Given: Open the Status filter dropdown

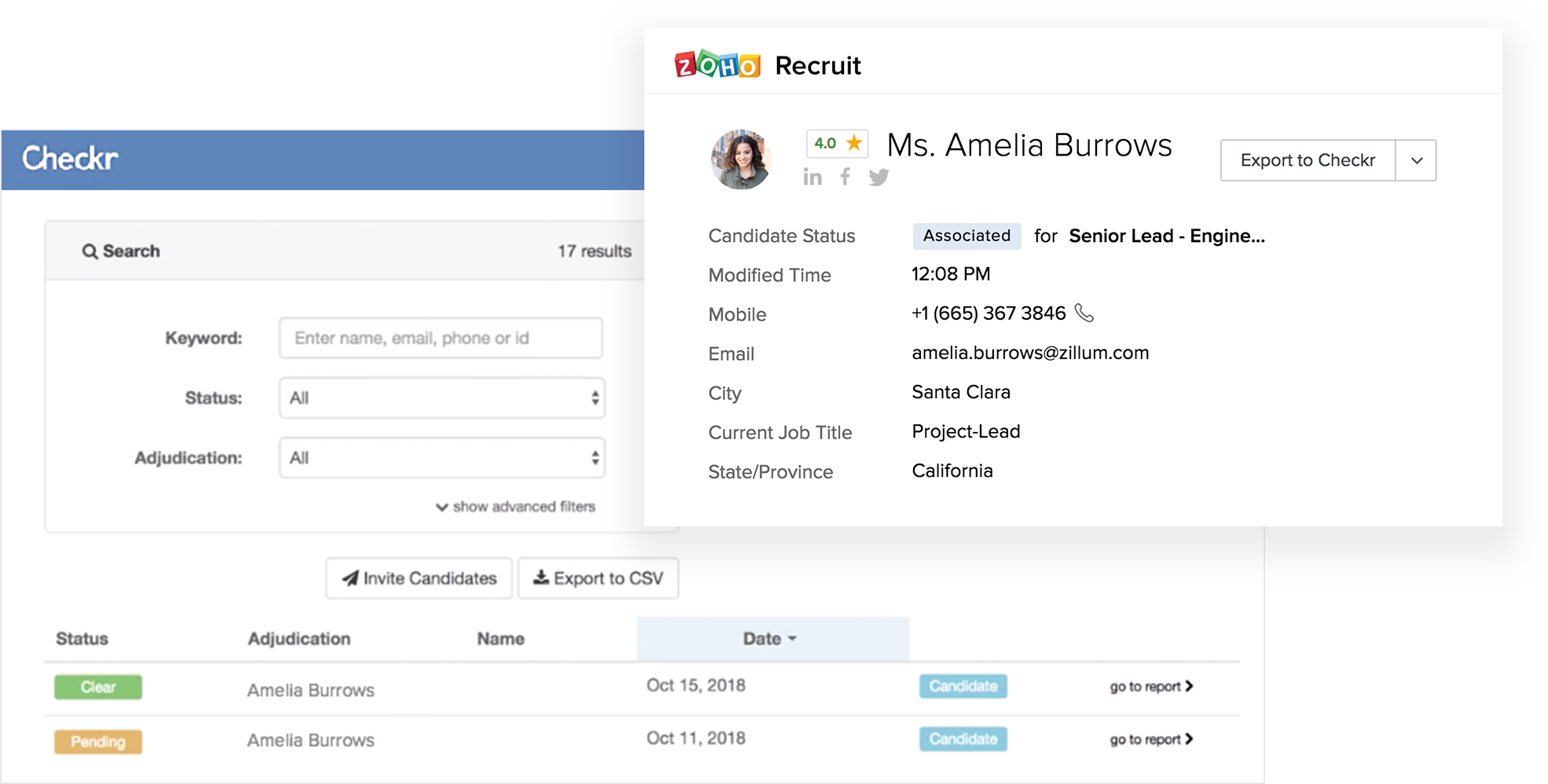Looking at the screenshot, I should coord(441,398).
